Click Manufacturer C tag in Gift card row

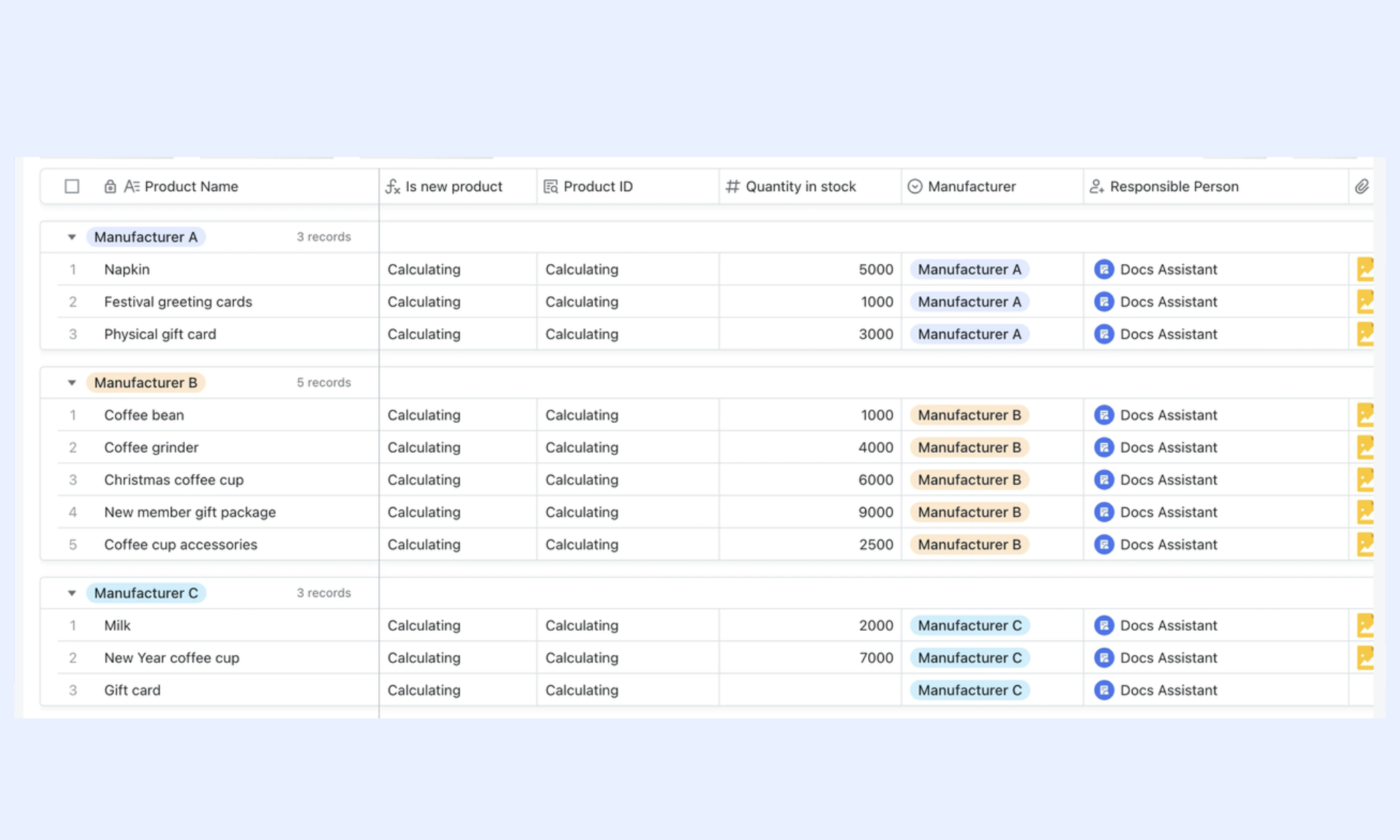point(969,690)
